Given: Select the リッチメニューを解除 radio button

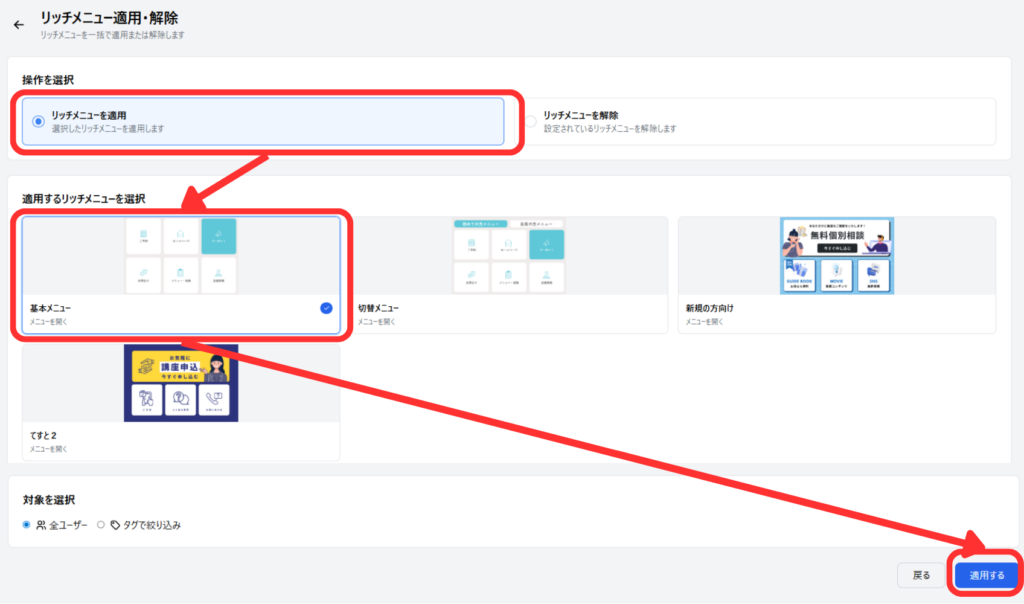Looking at the screenshot, I should [x=531, y=121].
